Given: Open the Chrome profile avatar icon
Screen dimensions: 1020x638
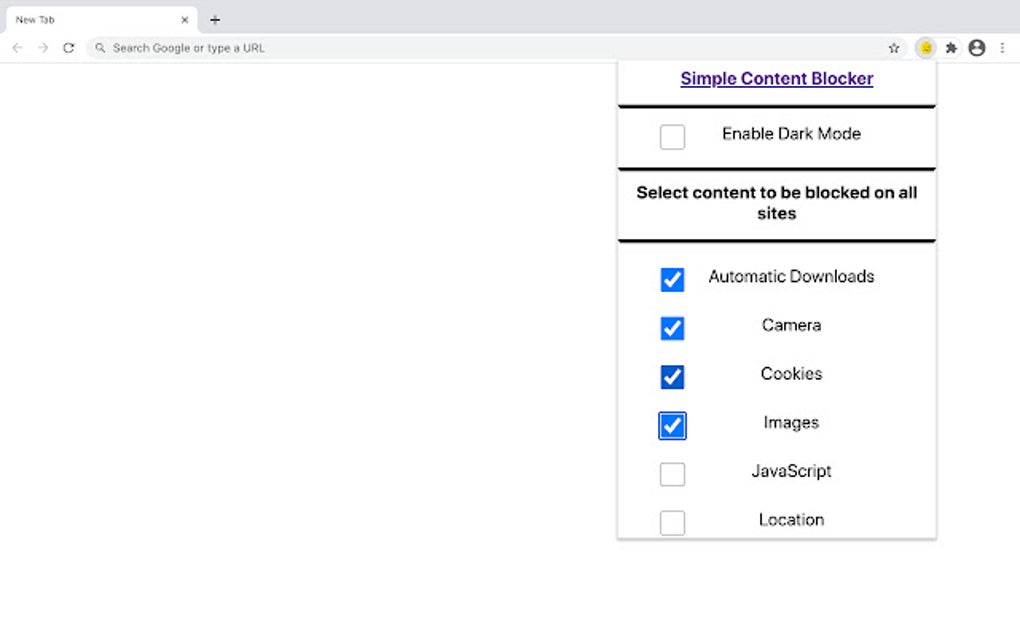Looking at the screenshot, I should pyautogui.click(x=977, y=47).
